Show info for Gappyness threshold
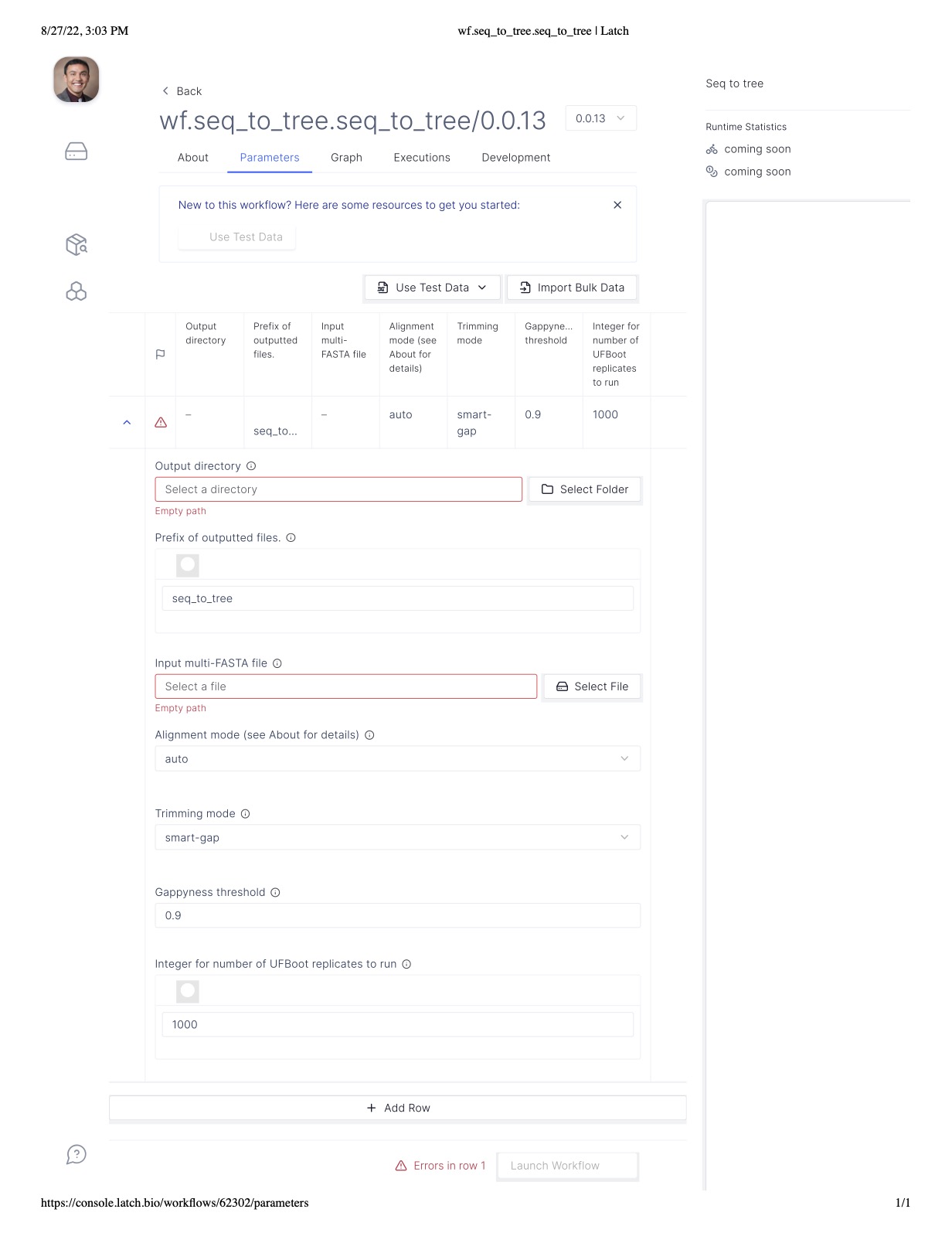 click(x=275, y=893)
